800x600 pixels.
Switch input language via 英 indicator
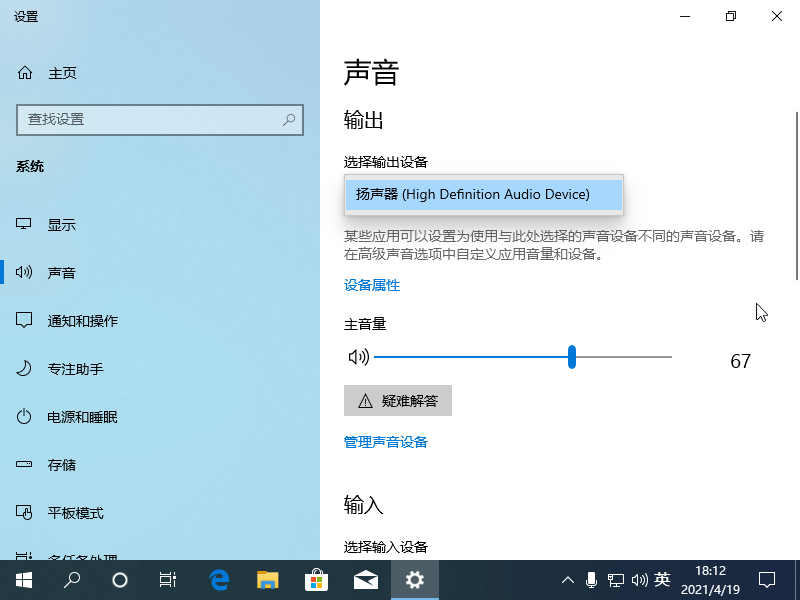coord(662,579)
